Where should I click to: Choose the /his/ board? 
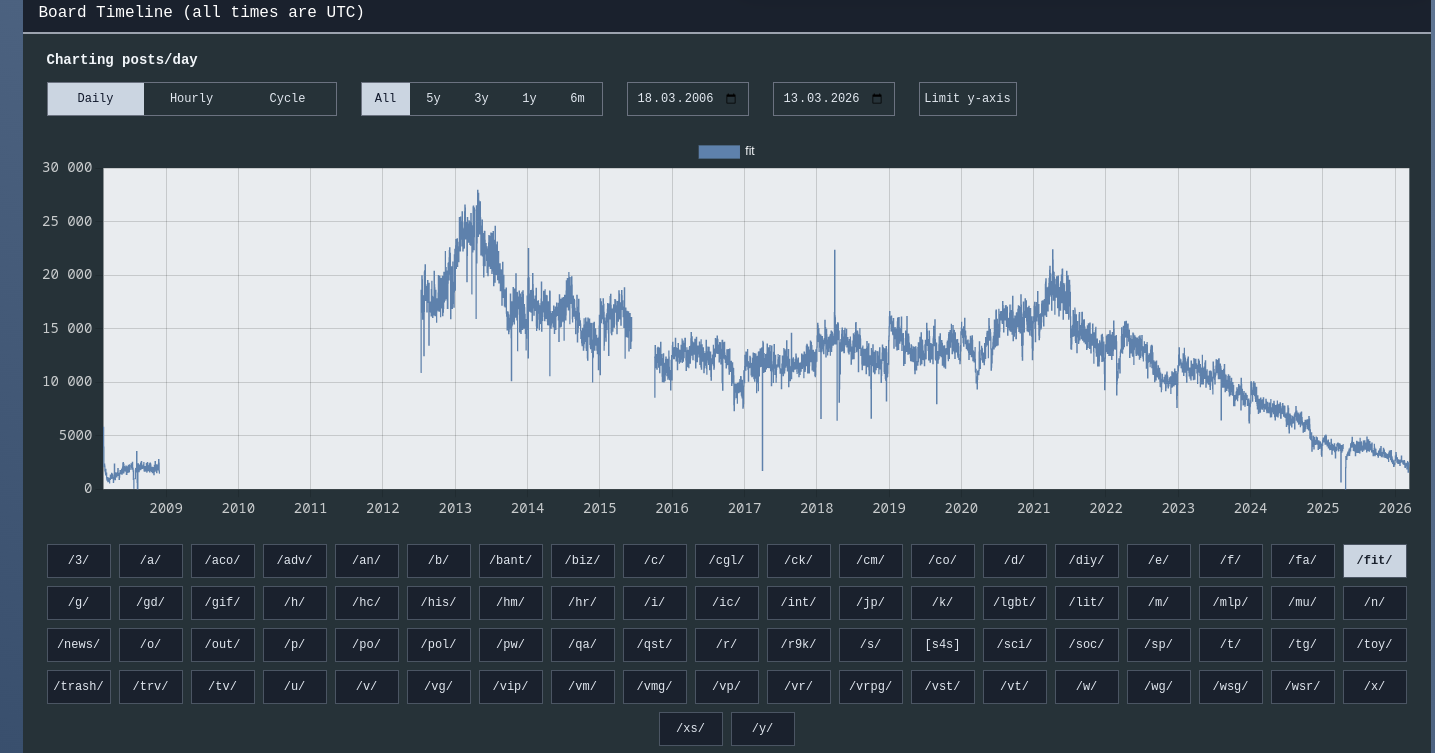point(439,603)
